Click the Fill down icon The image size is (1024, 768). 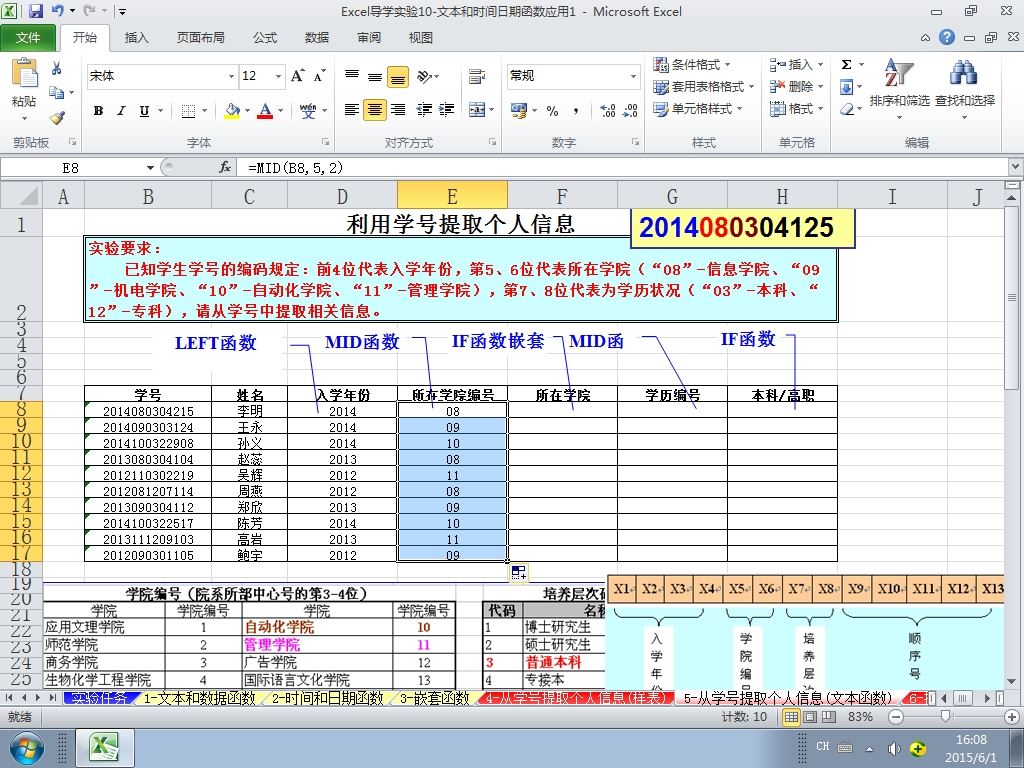coord(846,86)
